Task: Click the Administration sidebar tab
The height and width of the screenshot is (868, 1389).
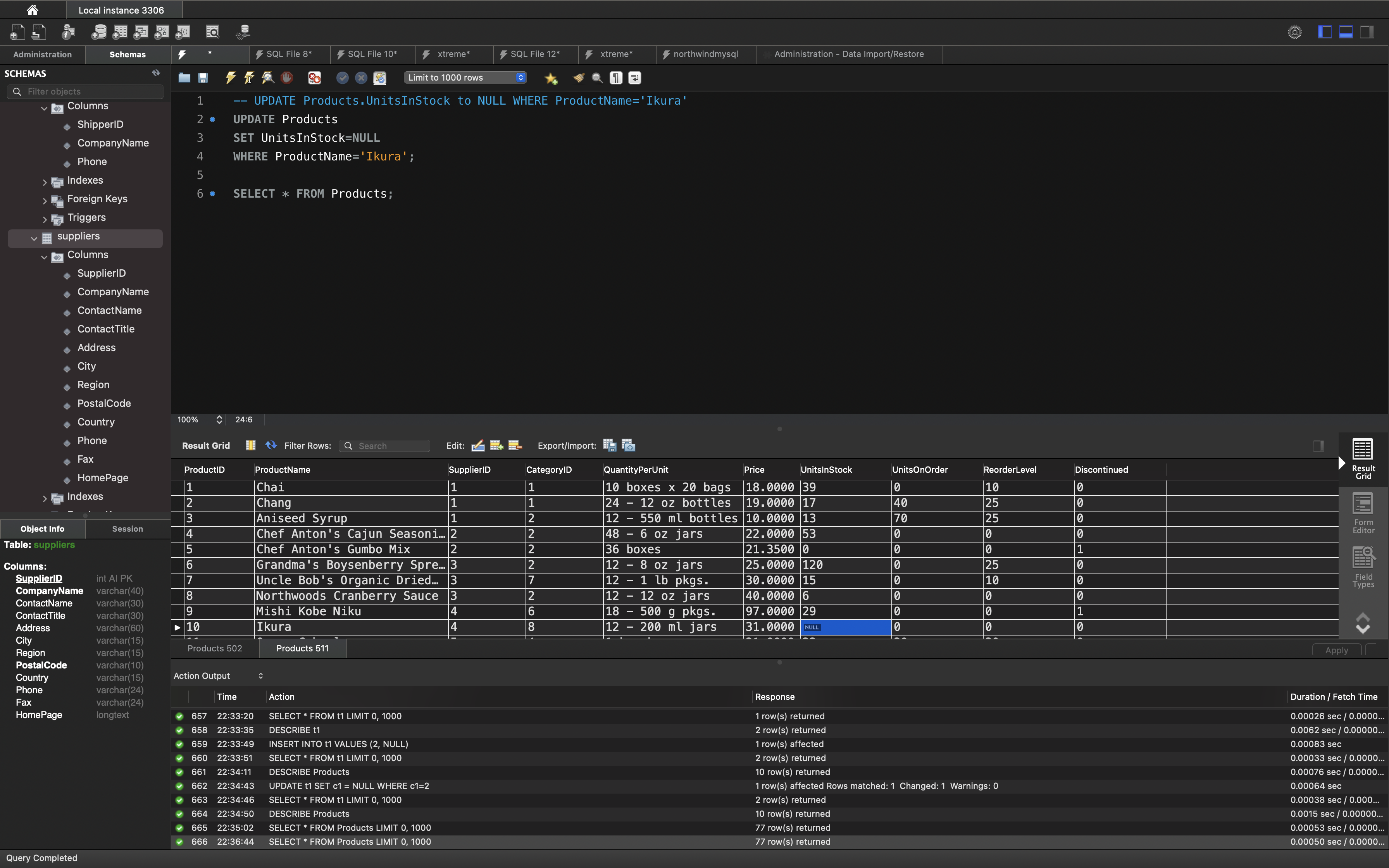Action: click(43, 55)
